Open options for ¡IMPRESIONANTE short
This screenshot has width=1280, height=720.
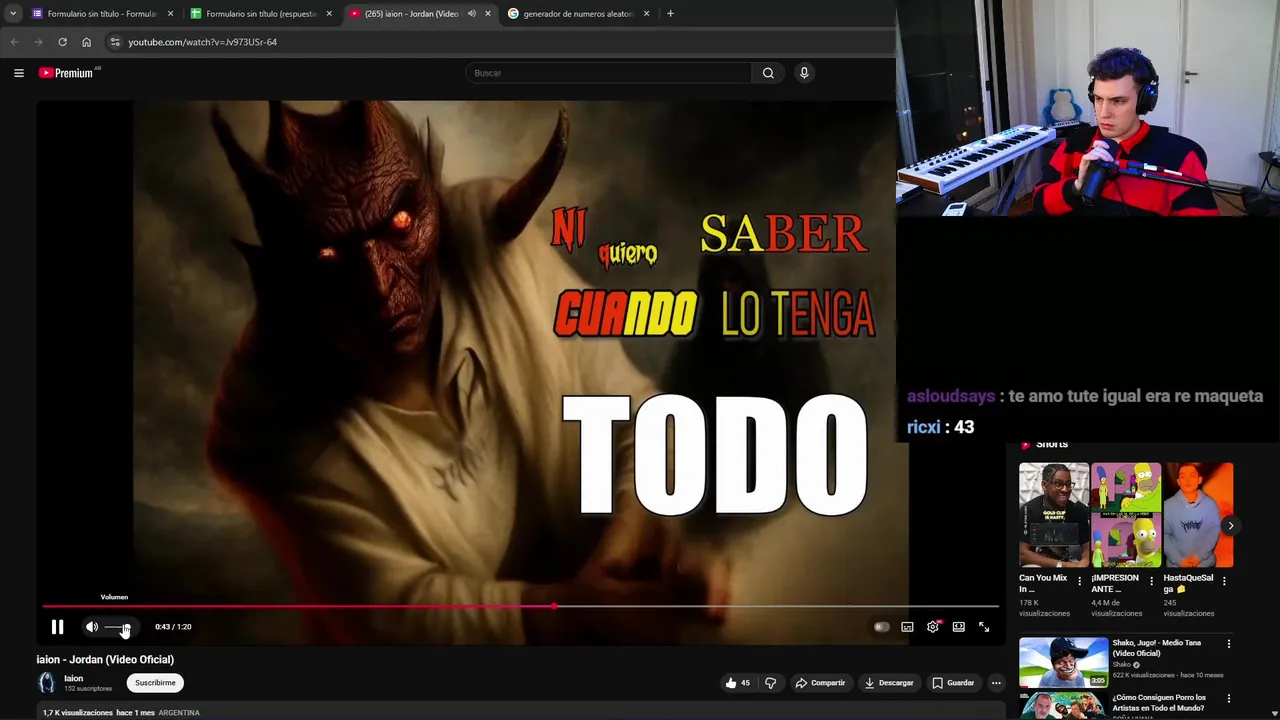(1151, 581)
